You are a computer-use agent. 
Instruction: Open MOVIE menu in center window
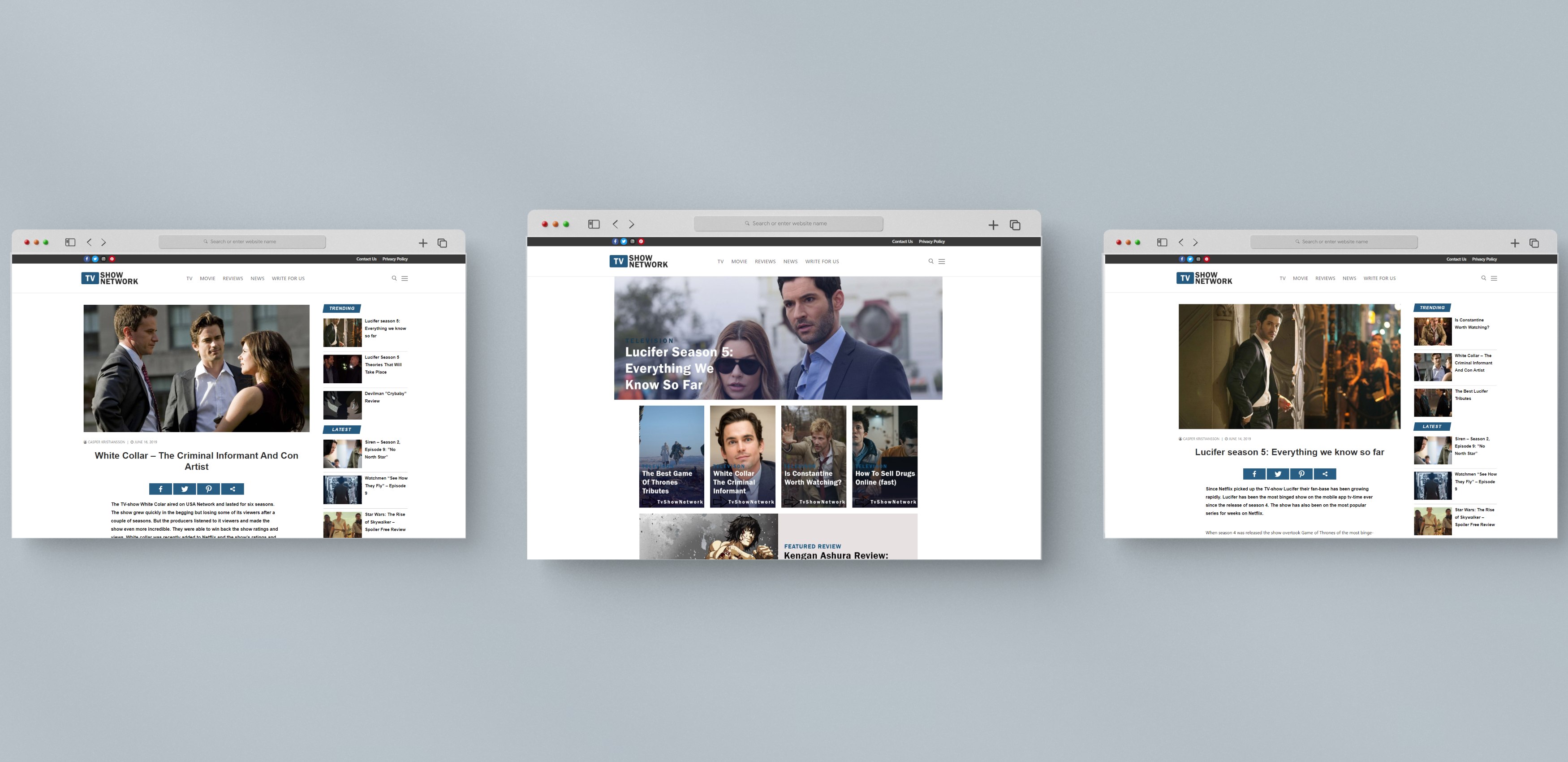point(739,261)
